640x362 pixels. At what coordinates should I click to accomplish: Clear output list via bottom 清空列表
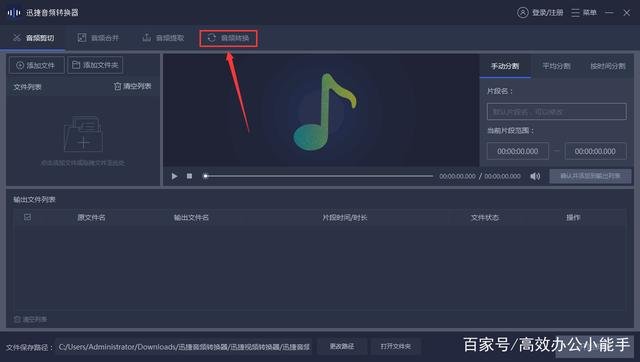coord(31,319)
